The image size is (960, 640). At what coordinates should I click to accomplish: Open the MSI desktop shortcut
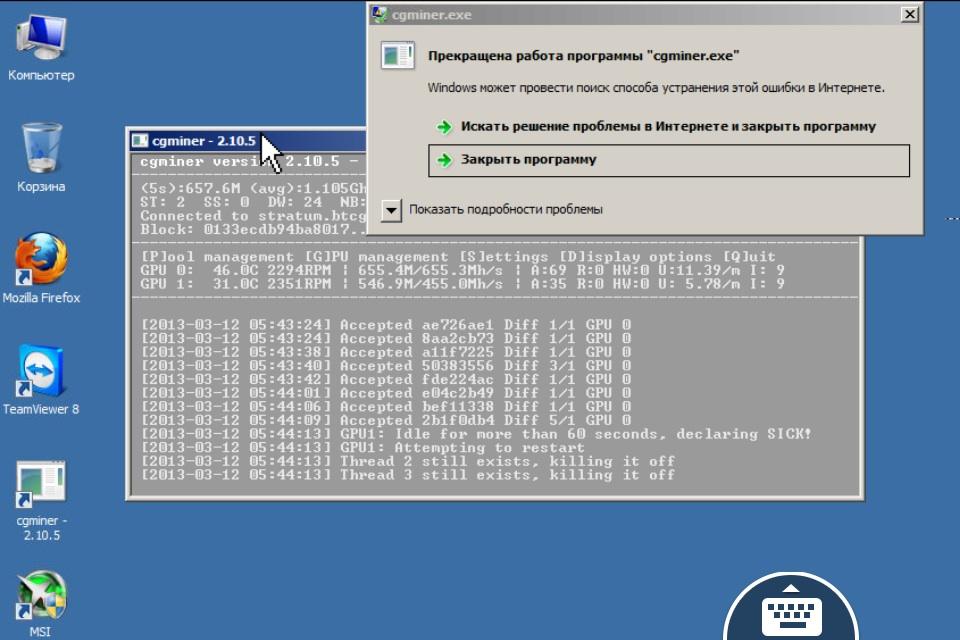pos(41,604)
